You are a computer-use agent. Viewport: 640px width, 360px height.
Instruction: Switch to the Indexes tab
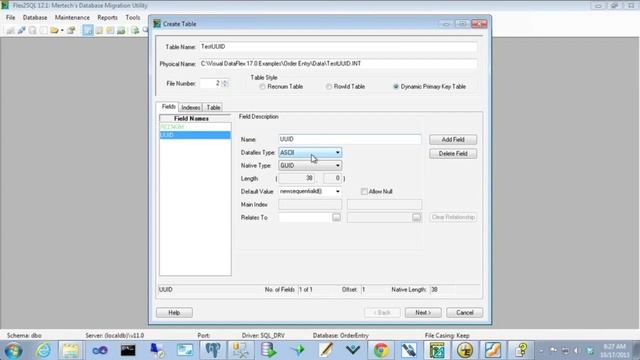(x=191, y=107)
